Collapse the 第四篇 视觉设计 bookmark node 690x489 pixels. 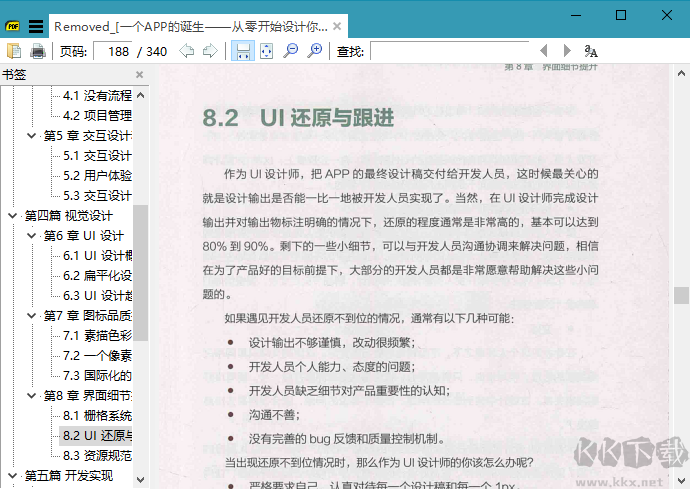click(11, 215)
